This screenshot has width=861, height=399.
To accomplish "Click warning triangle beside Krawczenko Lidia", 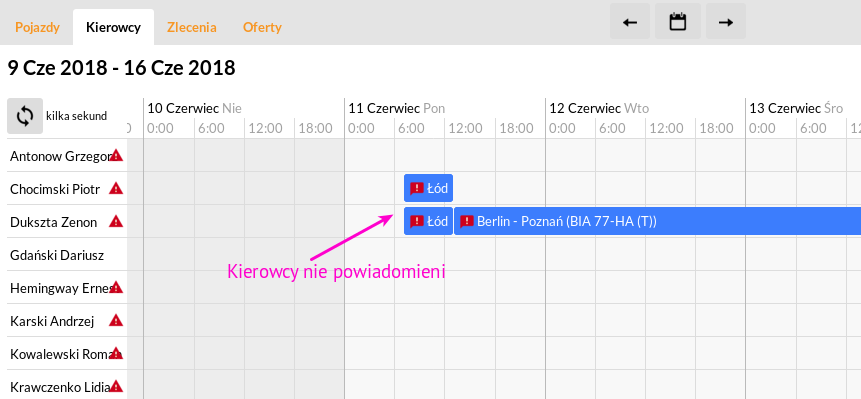I will click(116, 386).
